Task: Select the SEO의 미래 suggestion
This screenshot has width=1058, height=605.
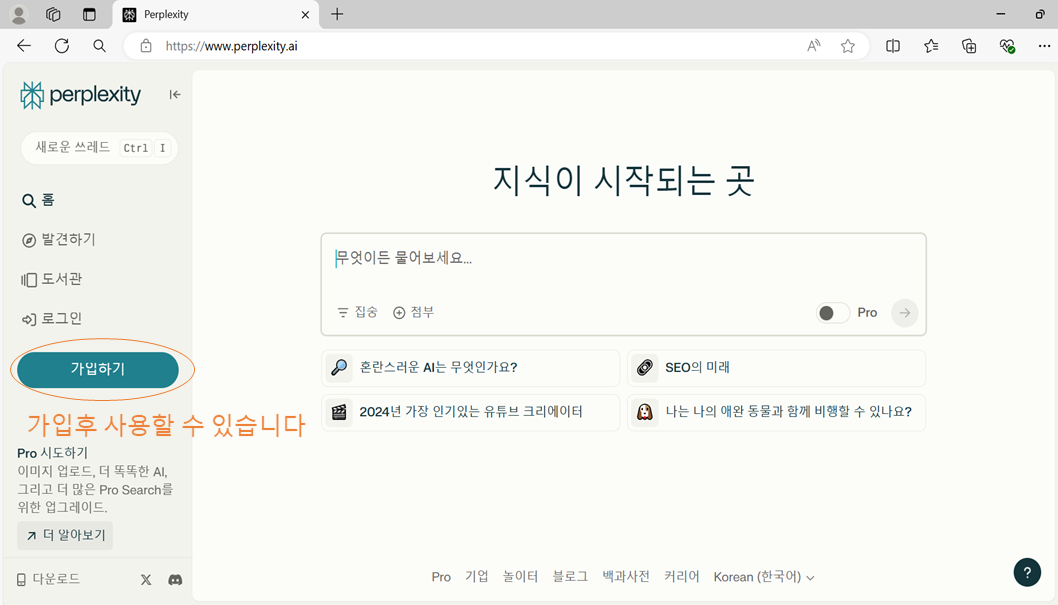Action: pos(776,368)
